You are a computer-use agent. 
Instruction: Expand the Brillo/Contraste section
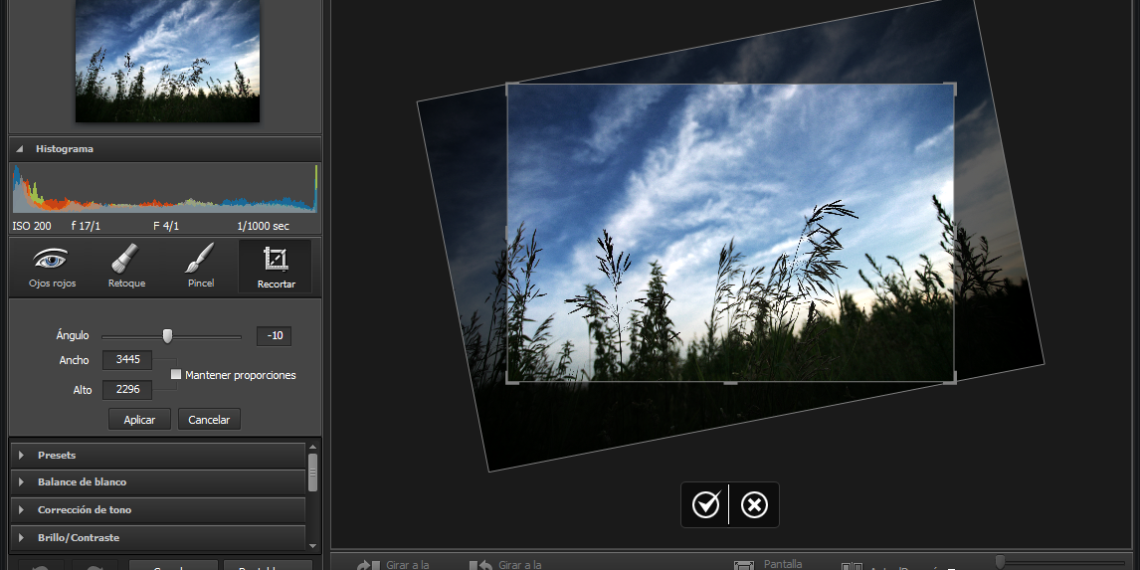(158, 537)
